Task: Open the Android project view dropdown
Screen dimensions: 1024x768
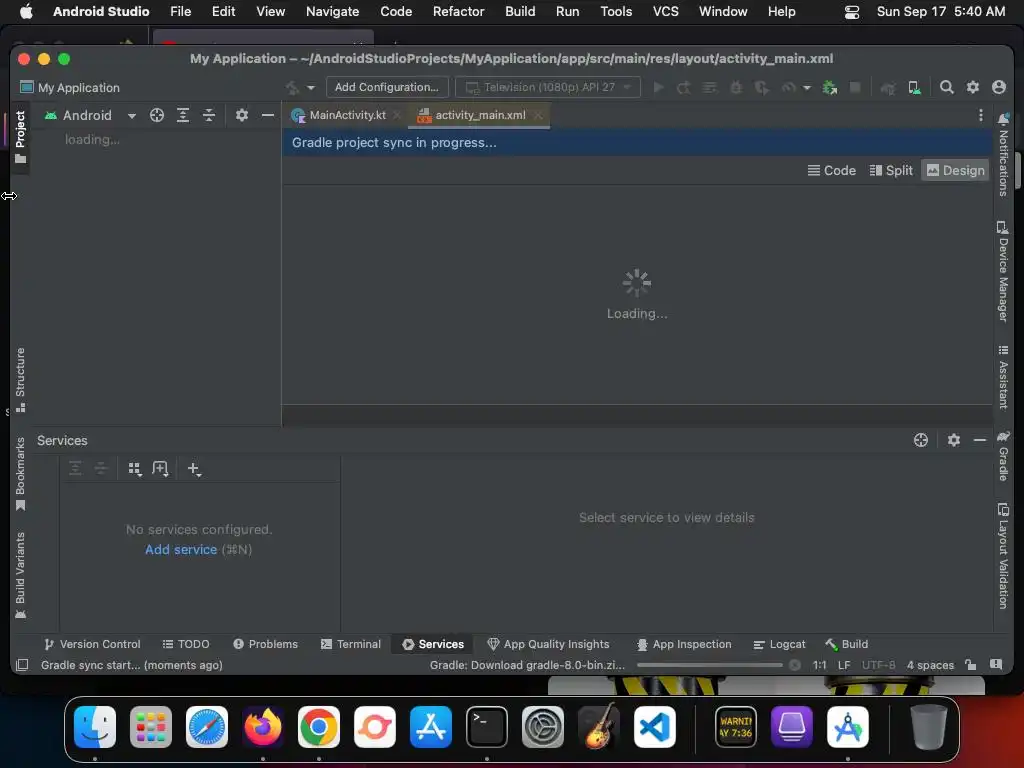Action: coord(89,116)
